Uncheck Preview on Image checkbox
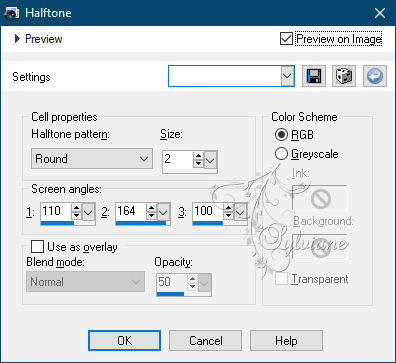 pyautogui.click(x=286, y=39)
